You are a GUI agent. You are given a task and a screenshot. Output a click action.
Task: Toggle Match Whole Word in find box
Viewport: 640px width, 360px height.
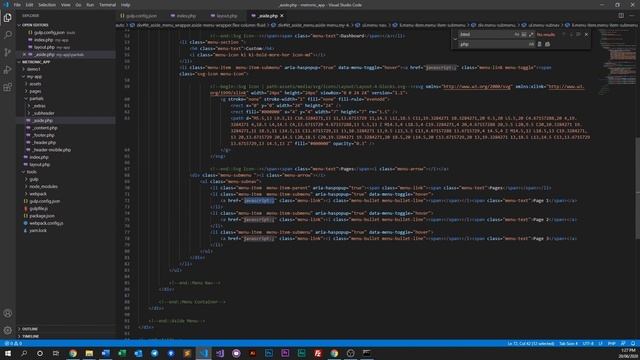(524, 35)
